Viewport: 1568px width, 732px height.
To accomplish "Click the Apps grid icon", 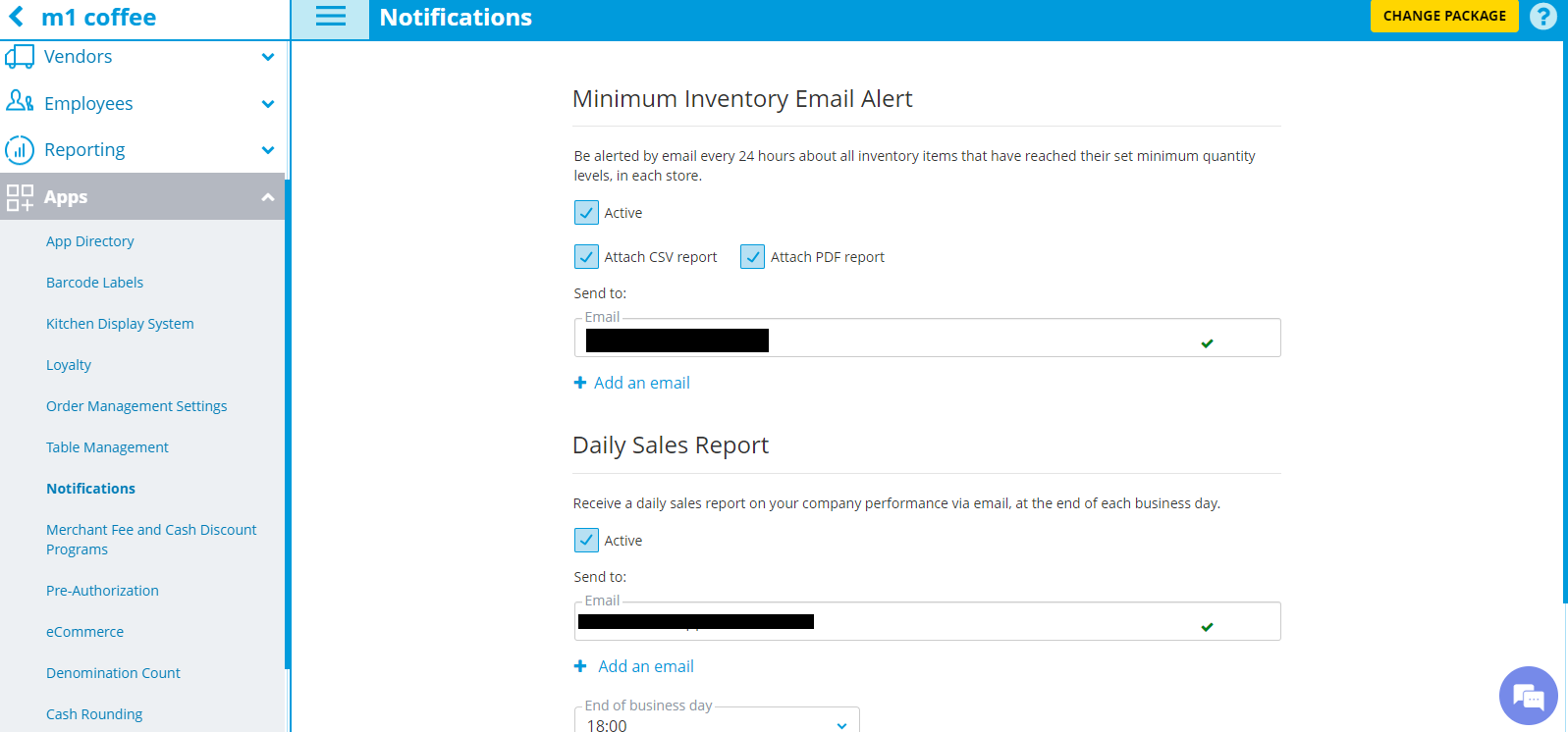I will click(x=20, y=197).
